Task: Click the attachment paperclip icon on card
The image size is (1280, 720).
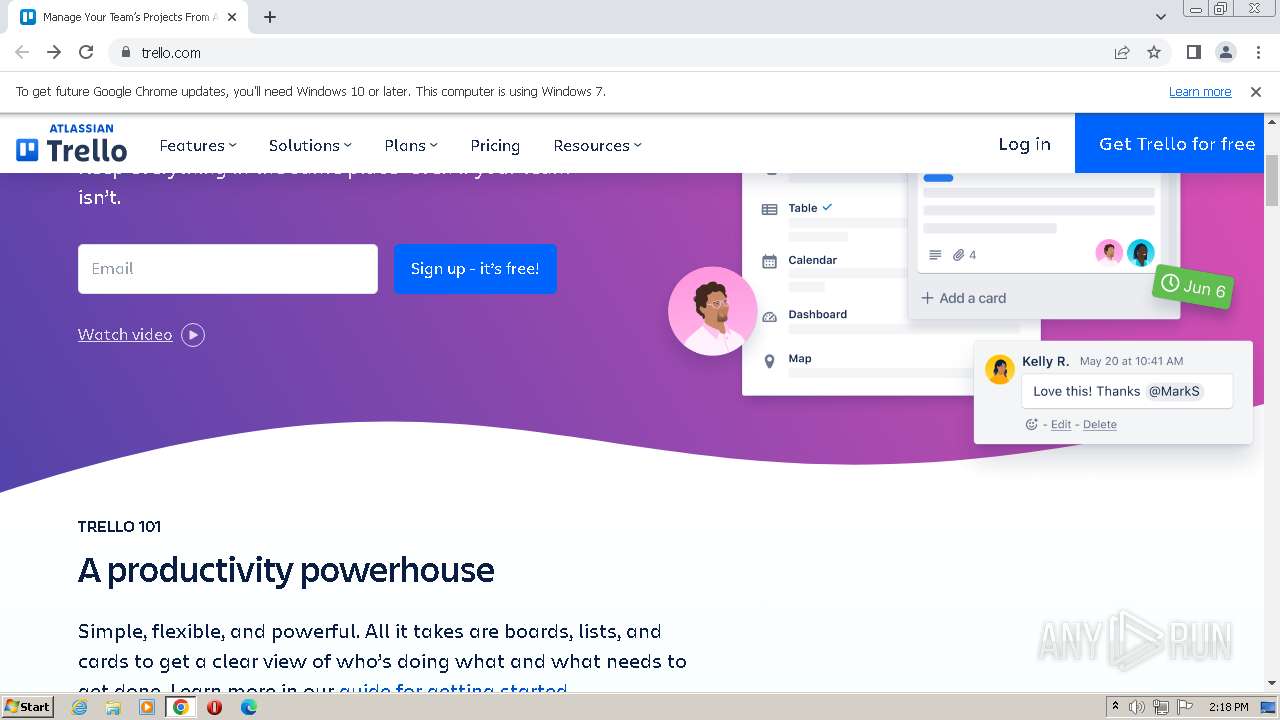Action: [958, 255]
